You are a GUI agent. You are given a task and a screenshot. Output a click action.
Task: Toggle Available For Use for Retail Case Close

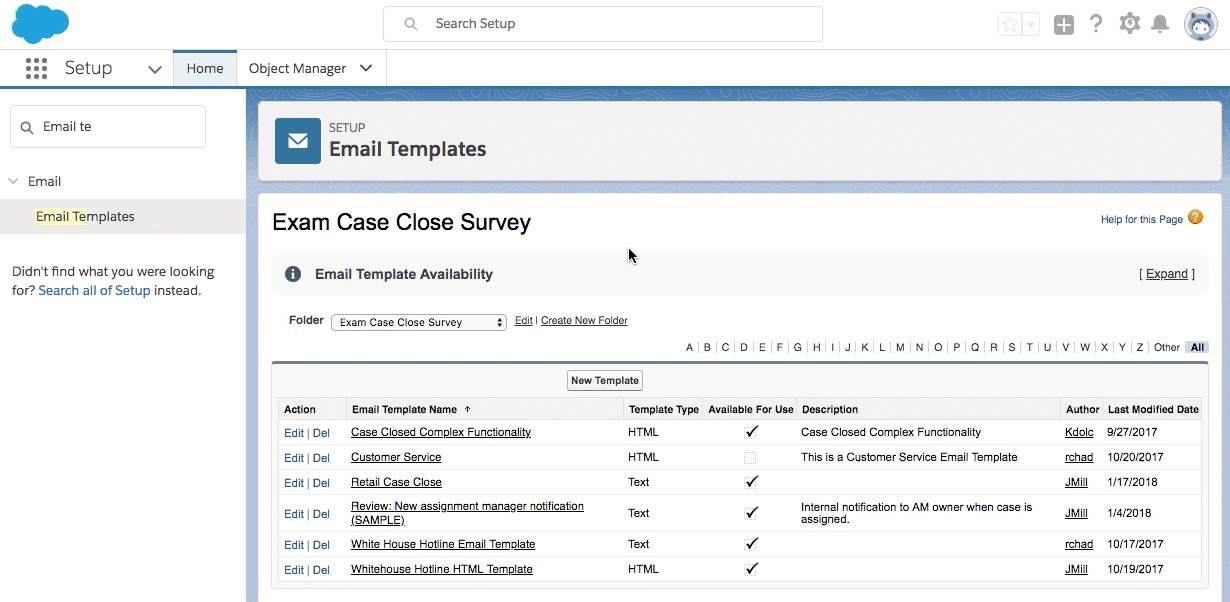click(x=751, y=482)
